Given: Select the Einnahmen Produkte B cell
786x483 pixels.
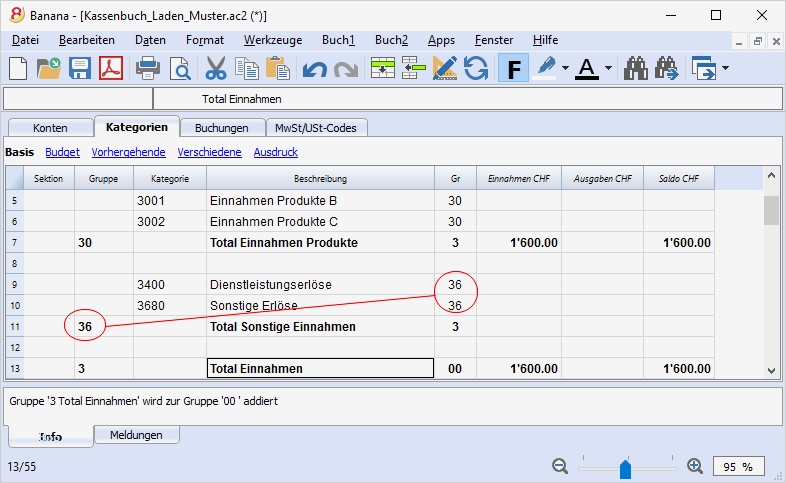Looking at the screenshot, I should (320, 200).
